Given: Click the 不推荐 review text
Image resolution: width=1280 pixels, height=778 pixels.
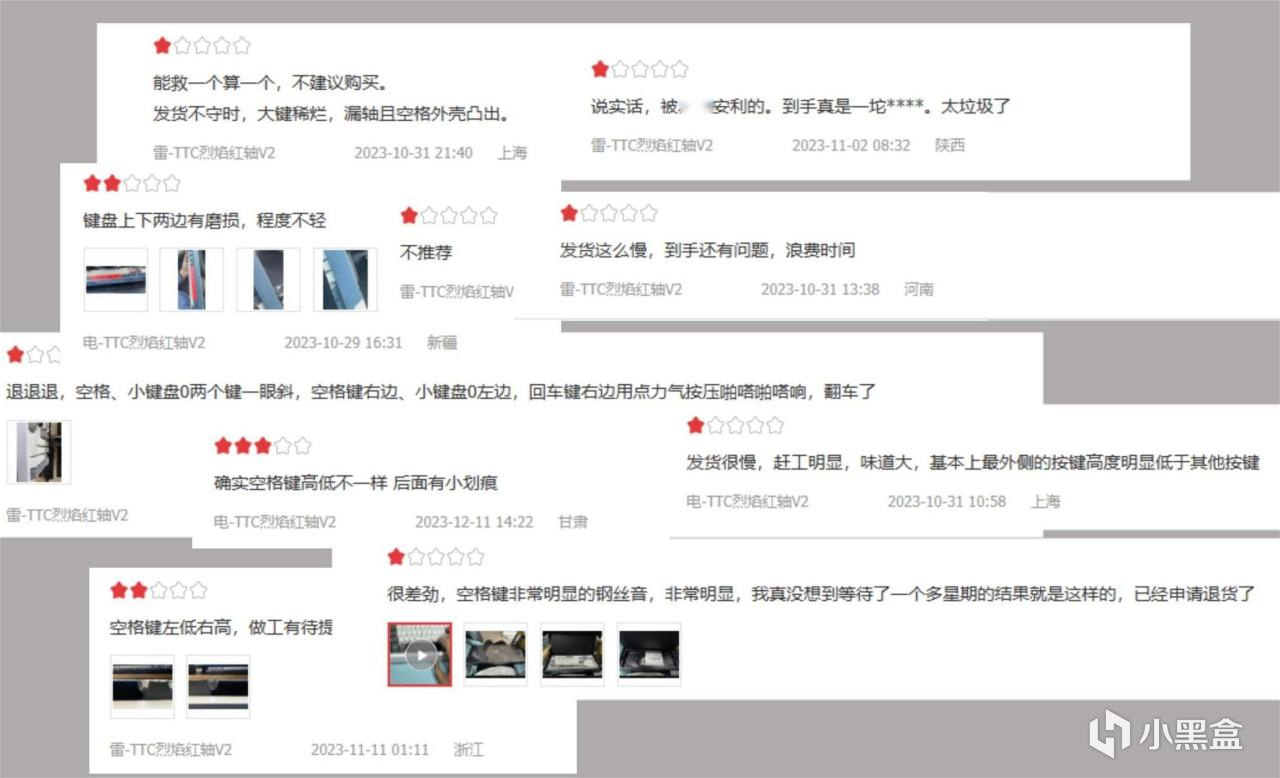Looking at the screenshot, I should click(427, 253).
